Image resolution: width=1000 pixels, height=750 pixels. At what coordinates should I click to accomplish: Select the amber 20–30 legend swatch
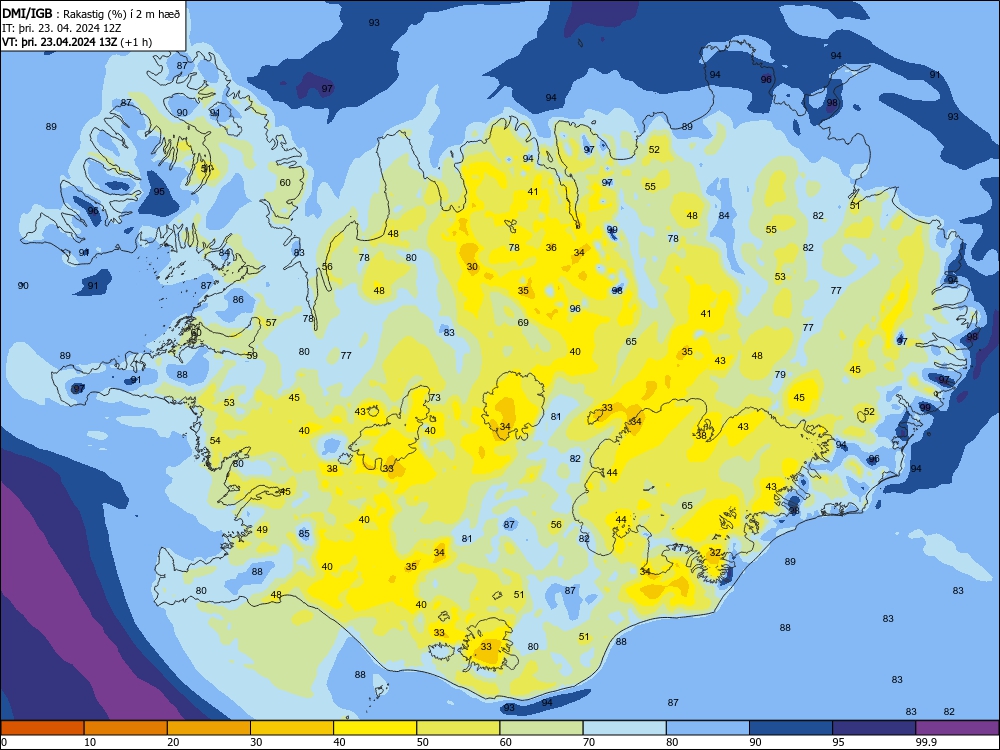coord(209,728)
